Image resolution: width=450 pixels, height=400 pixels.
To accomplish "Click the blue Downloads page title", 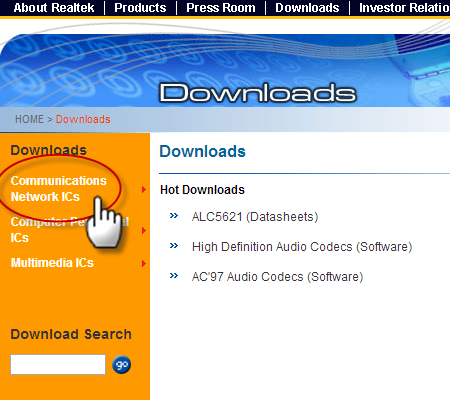I will click(203, 151).
